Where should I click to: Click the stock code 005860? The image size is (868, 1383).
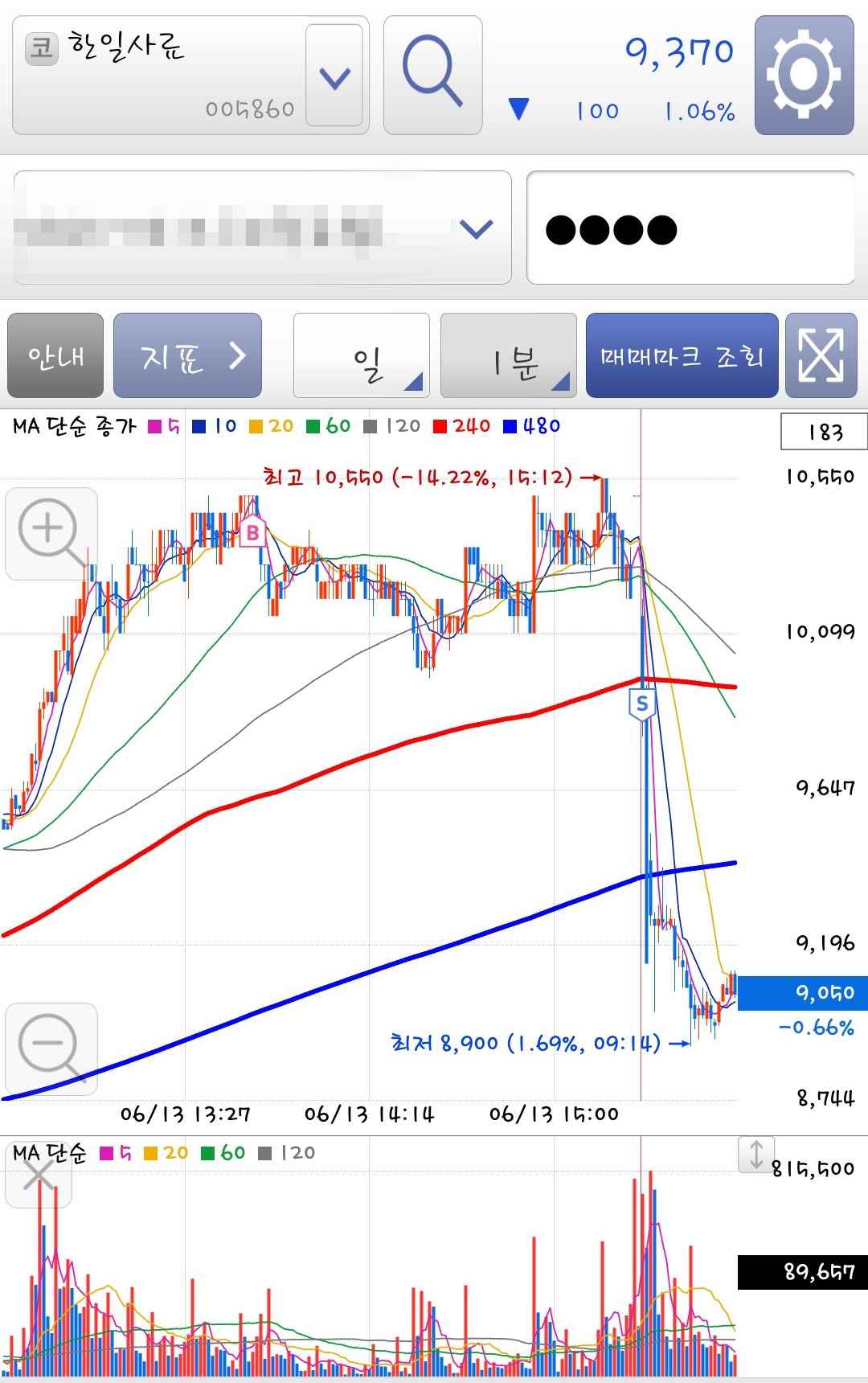(x=250, y=109)
